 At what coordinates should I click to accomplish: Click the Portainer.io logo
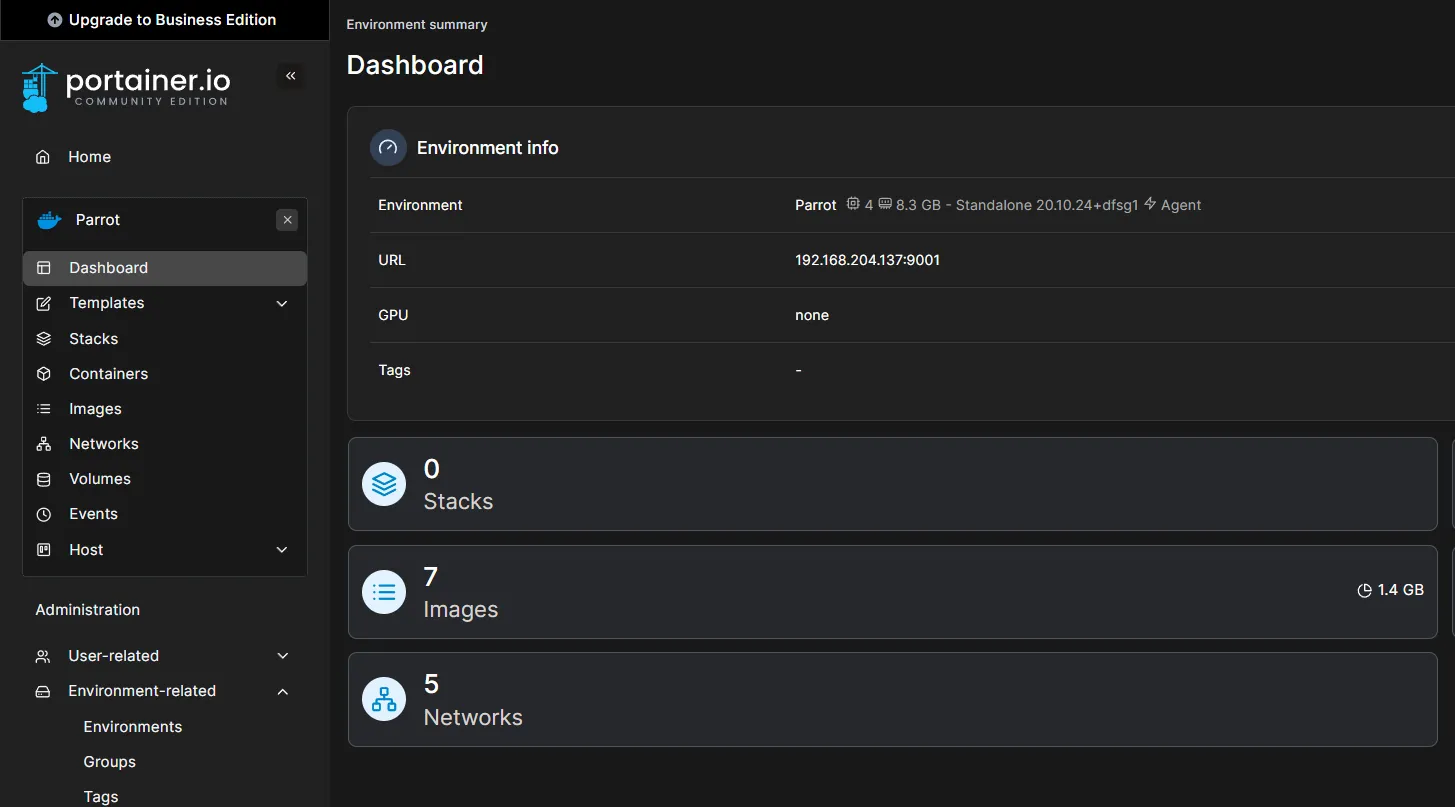pyautogui.click(x=126, y=88)
